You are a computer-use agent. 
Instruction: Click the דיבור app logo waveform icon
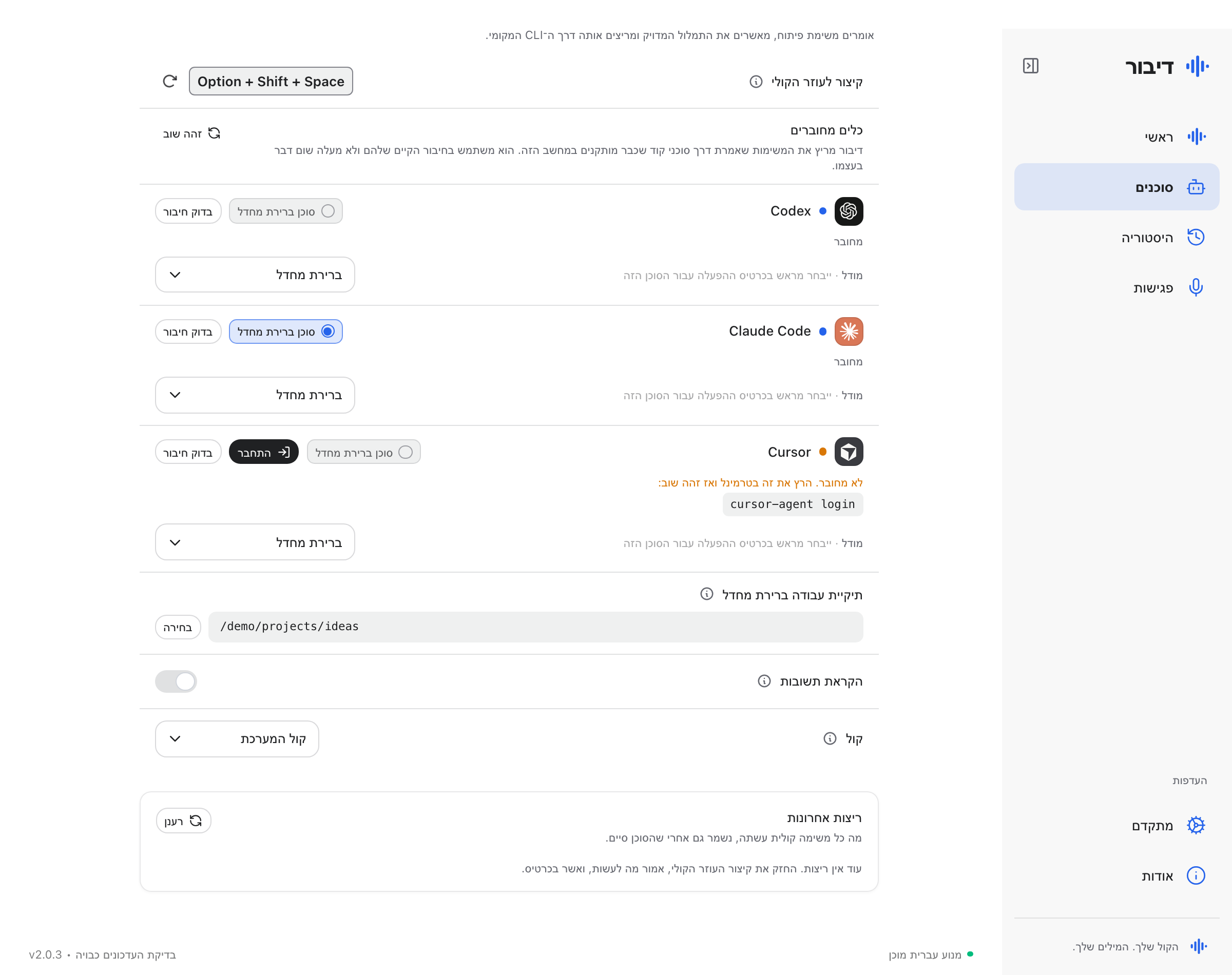[1197, 66]
